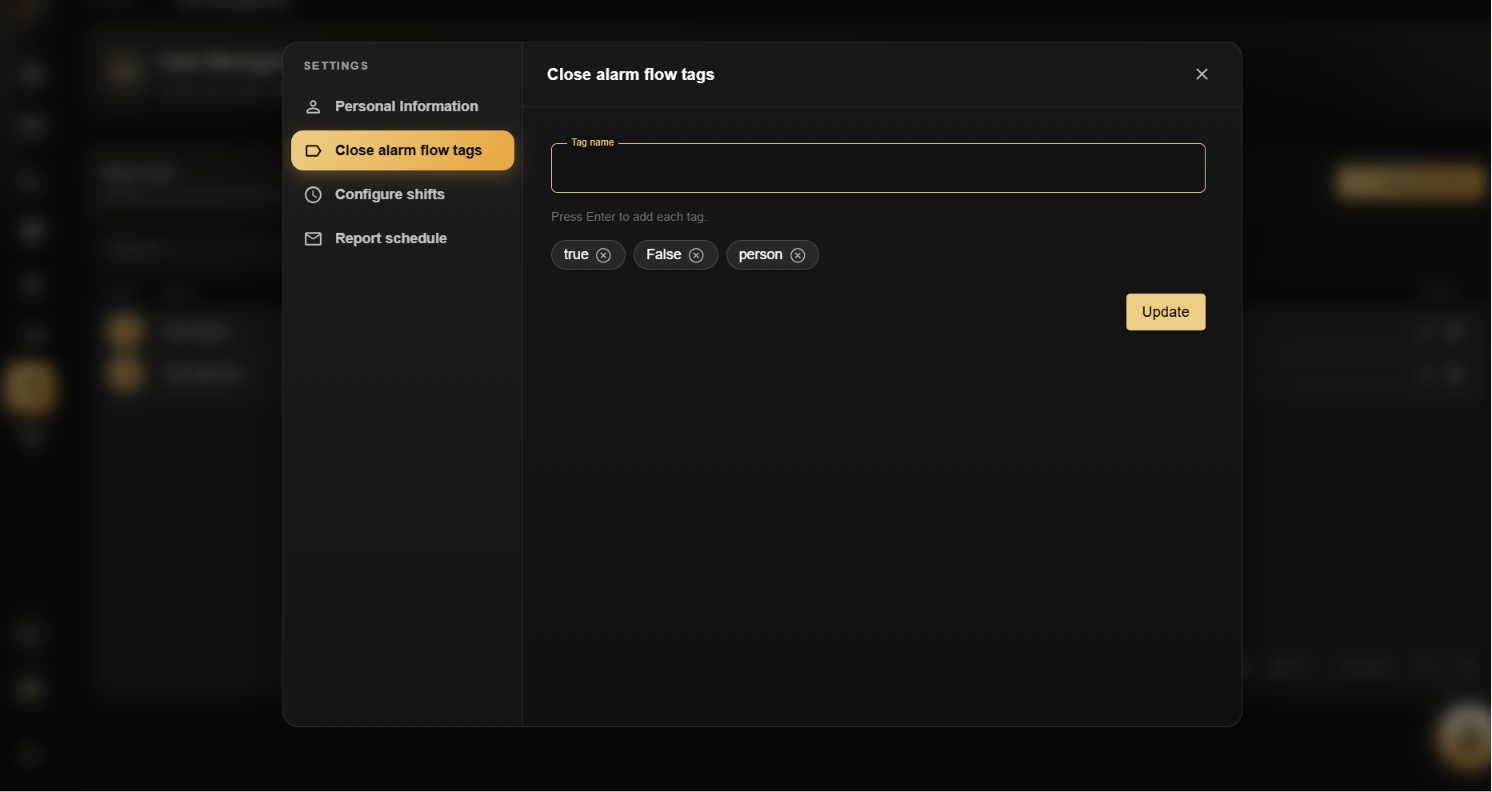Open Personal Information settings
The image size is (1492, 792).
coord(402,107)
